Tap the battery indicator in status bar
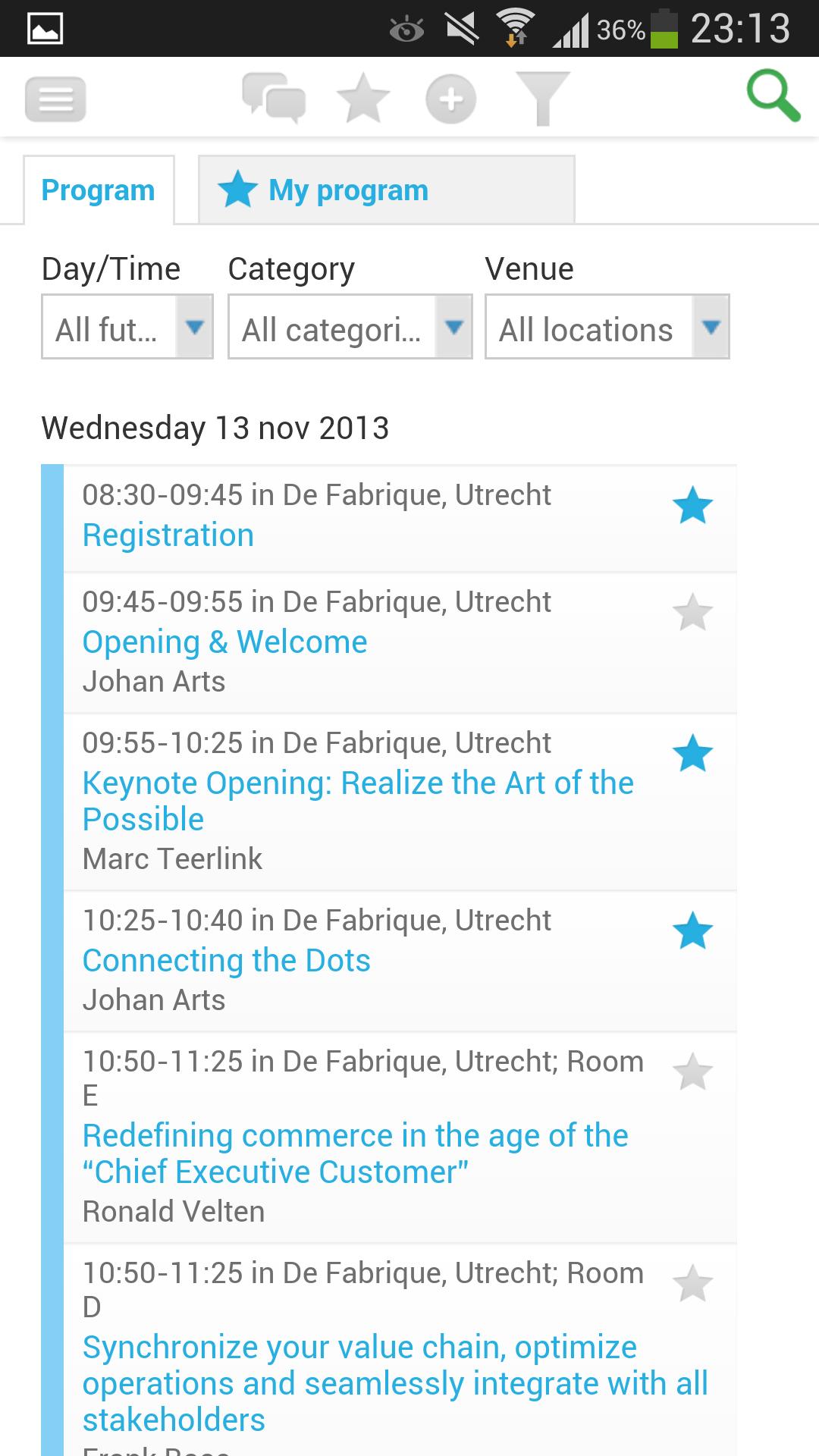Viewport: 819px width, 1456px height. click(x=664, y=29)
